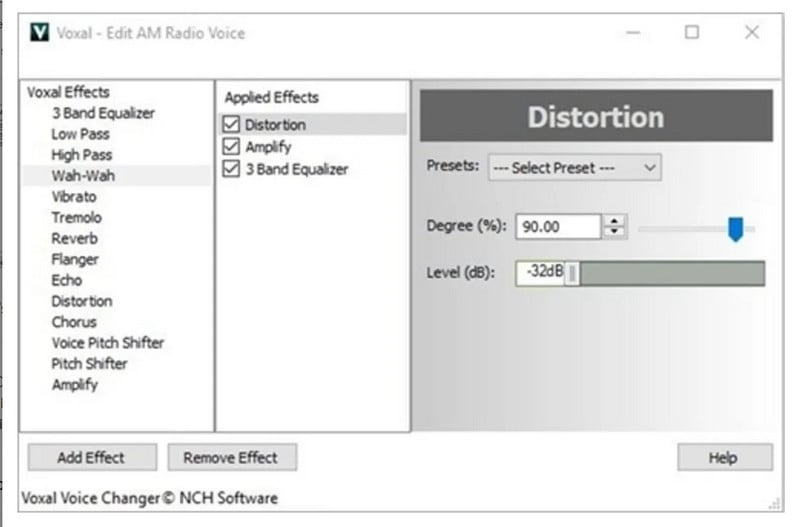This screenshot has height=527, width=800.
Task: Choose the Chorus effect
Action: [73, 322]
